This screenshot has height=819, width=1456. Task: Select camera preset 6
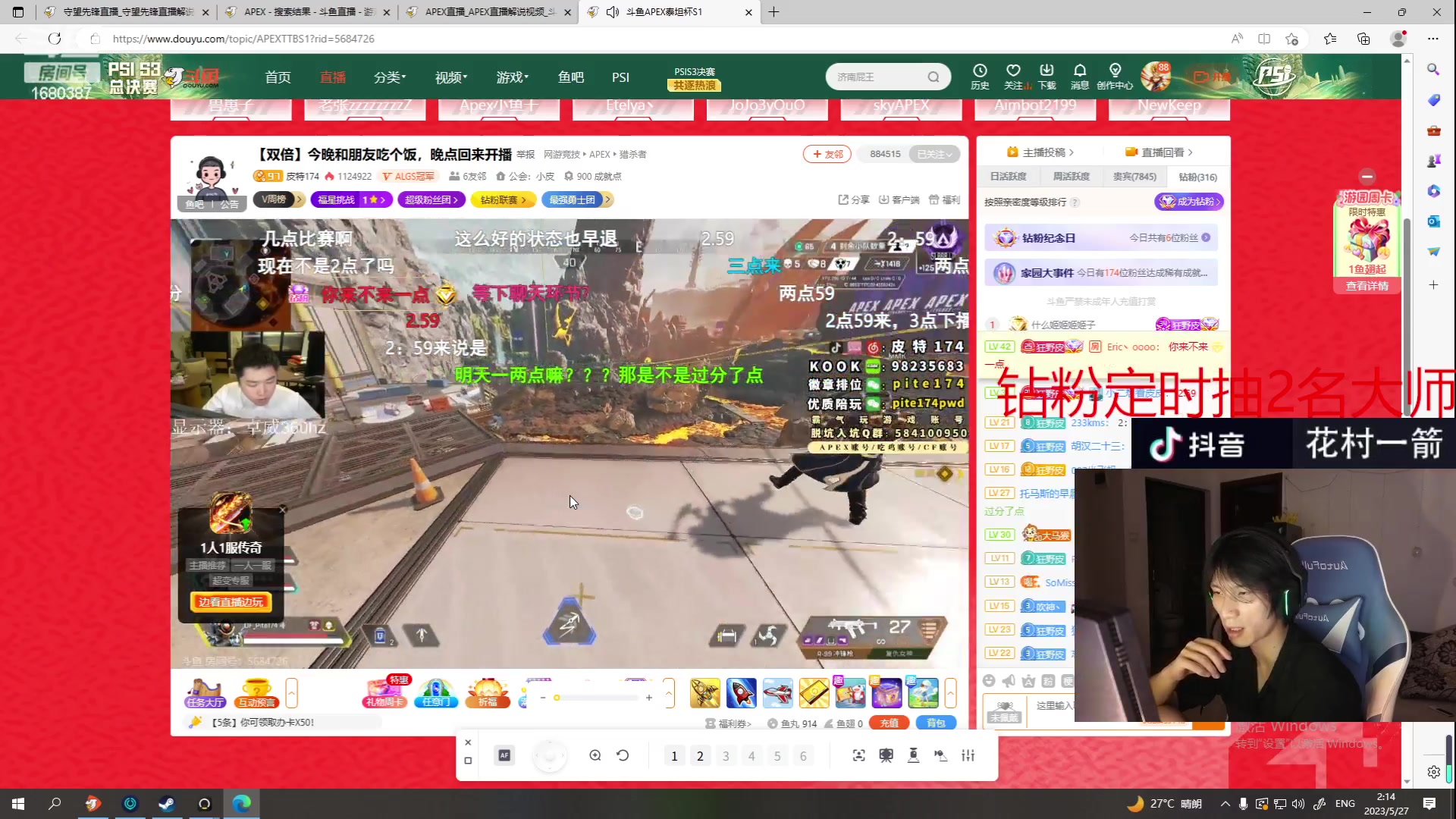click(x=803, y=756)
